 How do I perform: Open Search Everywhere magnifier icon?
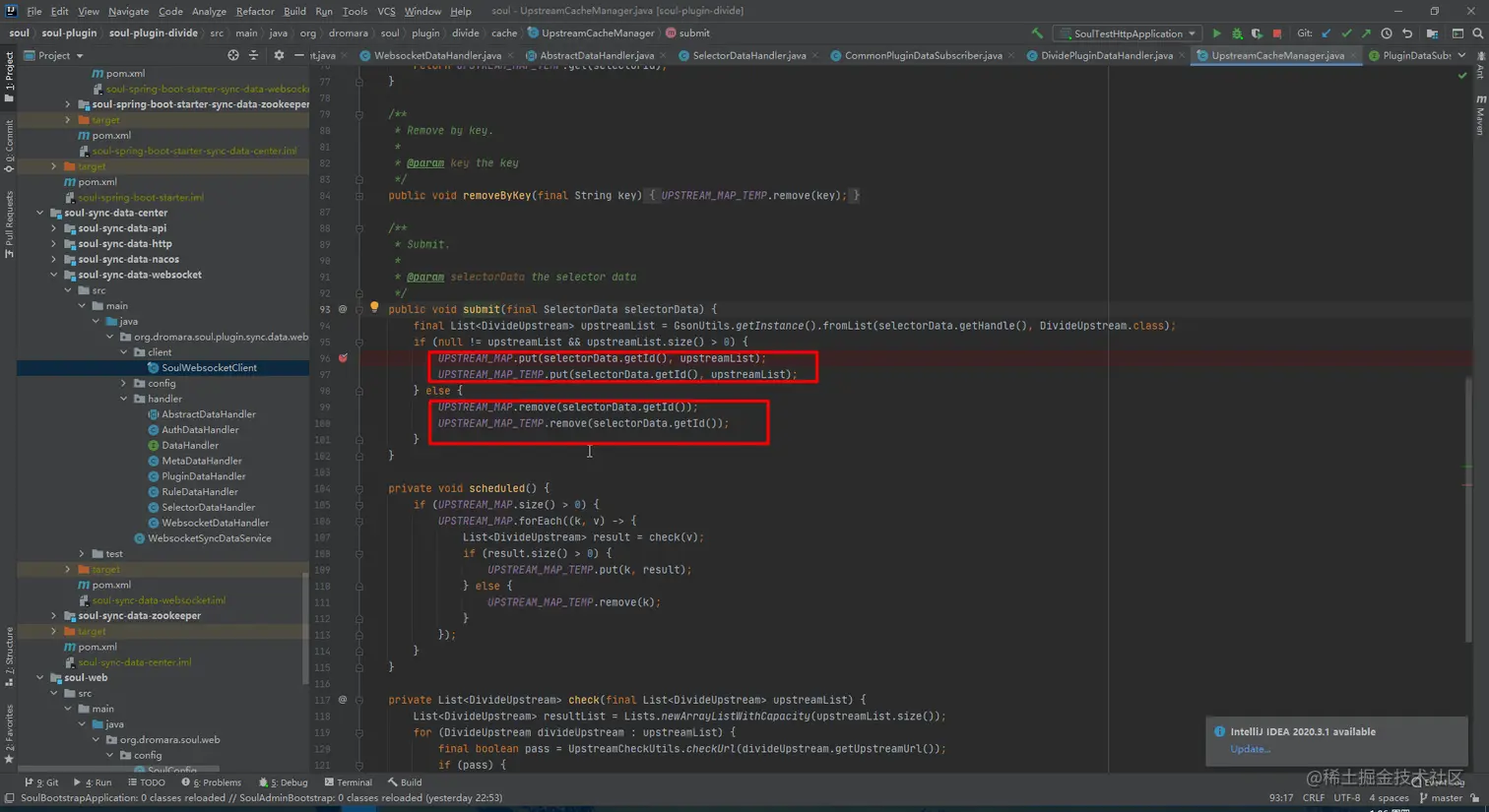[1477, 33]
